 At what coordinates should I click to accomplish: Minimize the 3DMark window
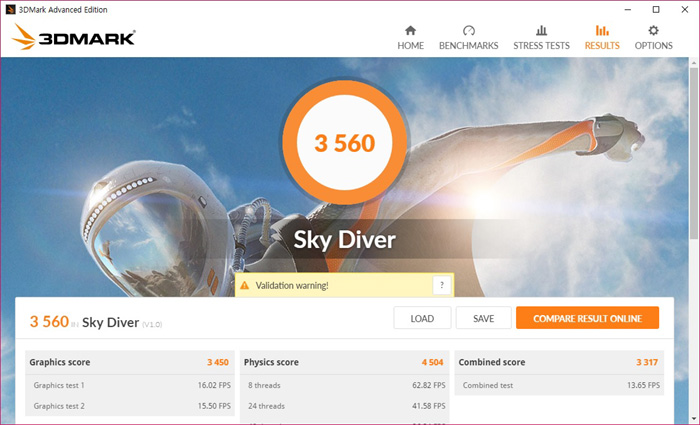(628, 9)
